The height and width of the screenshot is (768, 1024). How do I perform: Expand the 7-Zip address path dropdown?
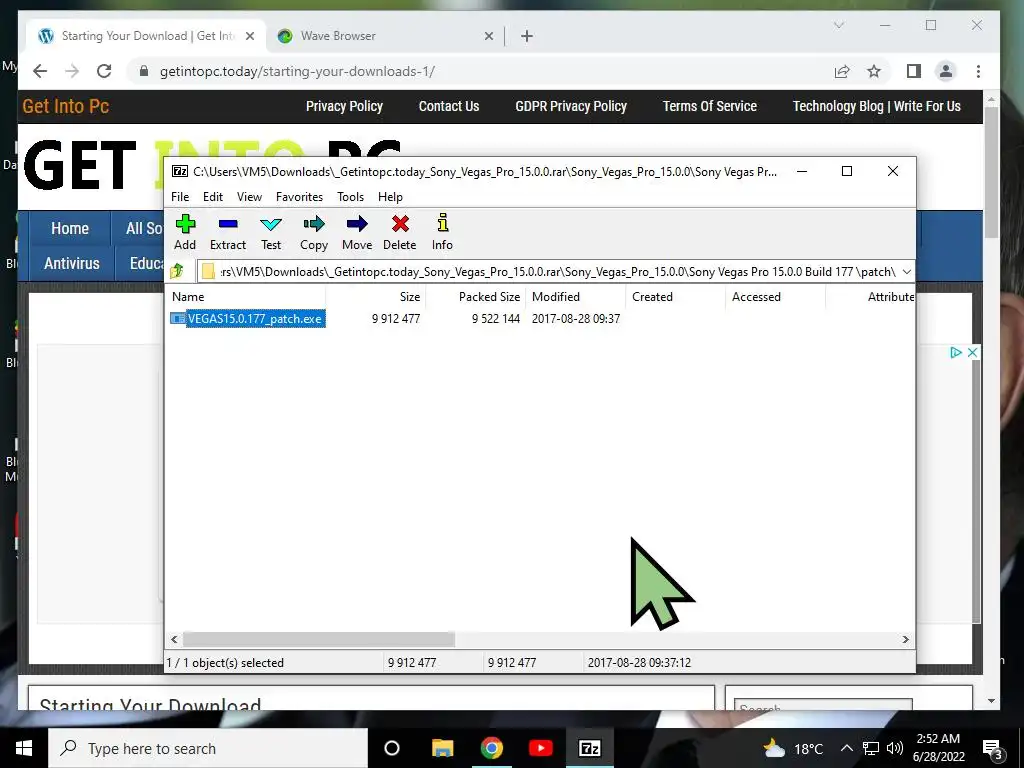click(906, 272)
